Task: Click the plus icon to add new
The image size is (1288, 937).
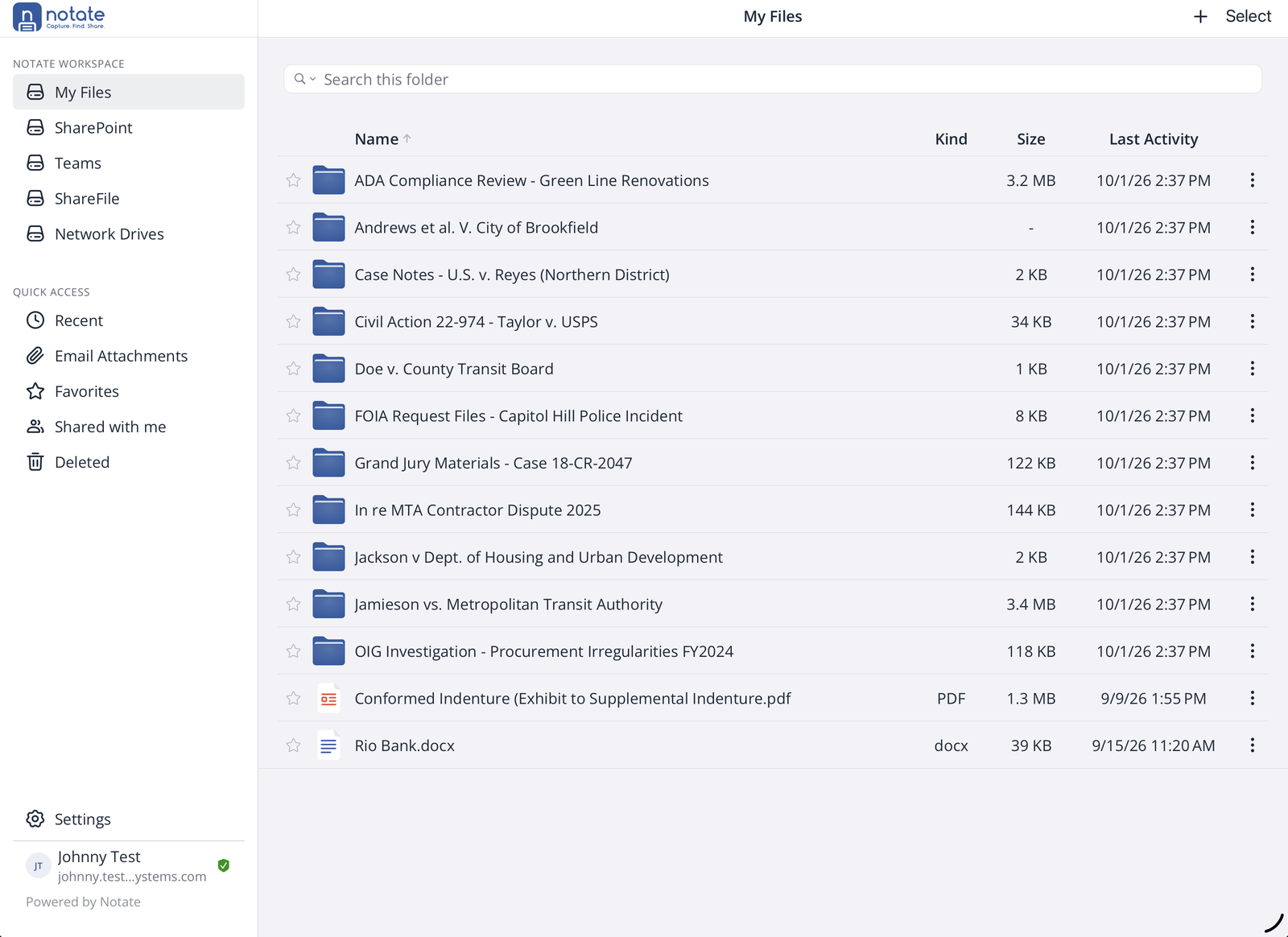Action: click(x=1200, y=17)
